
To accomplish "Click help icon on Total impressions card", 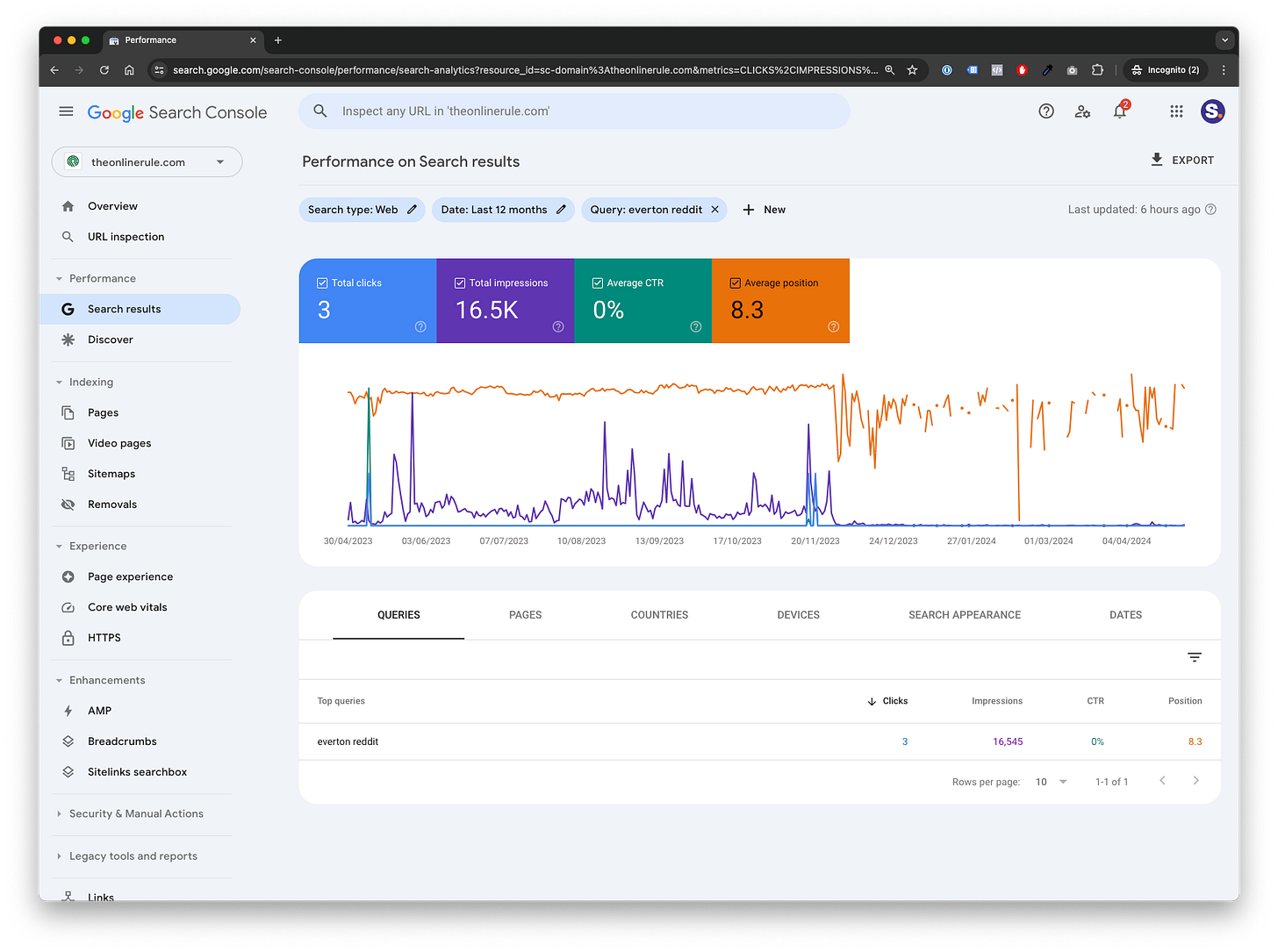I will 558,326.
